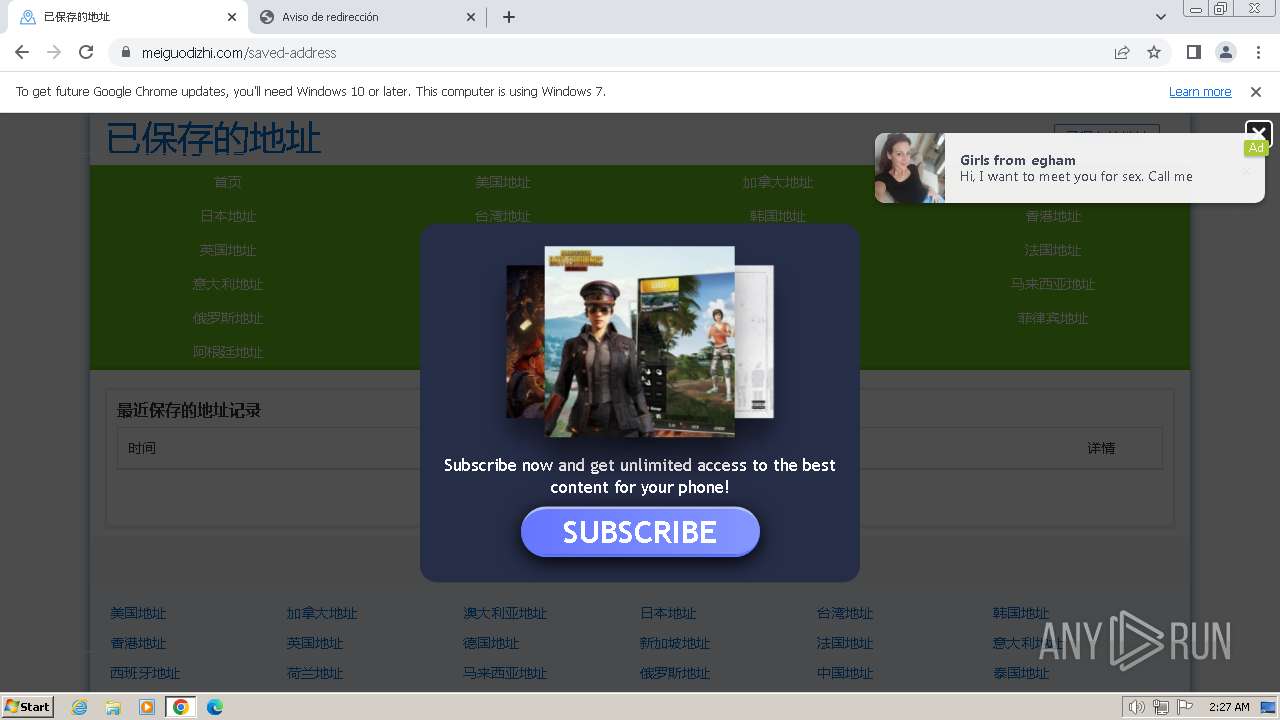This screenshot has width=1280, height=720.
Task: Close the ad popup overlay
Action: (x=1258, y=132)
